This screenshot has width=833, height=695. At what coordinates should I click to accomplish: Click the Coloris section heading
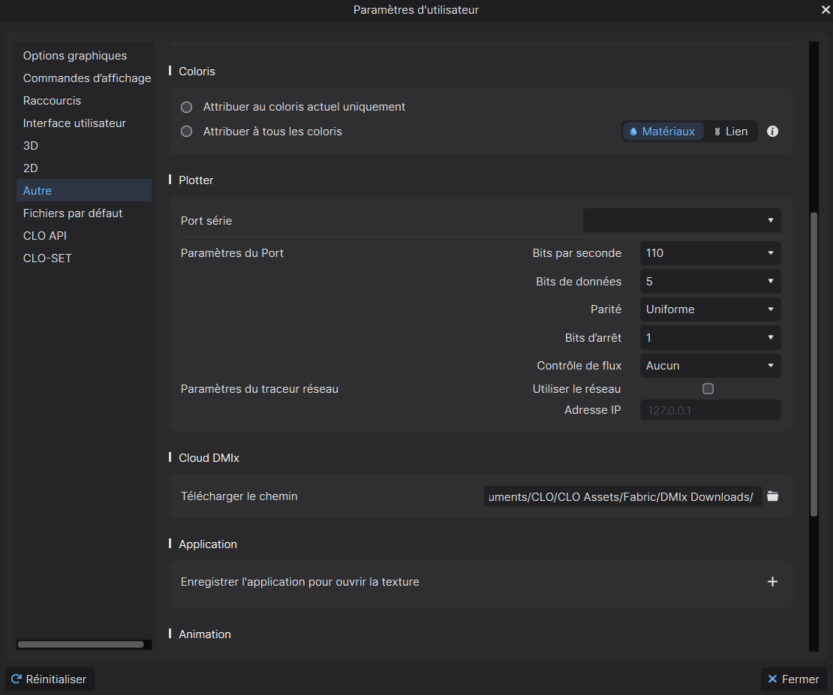tap(197, 71)
